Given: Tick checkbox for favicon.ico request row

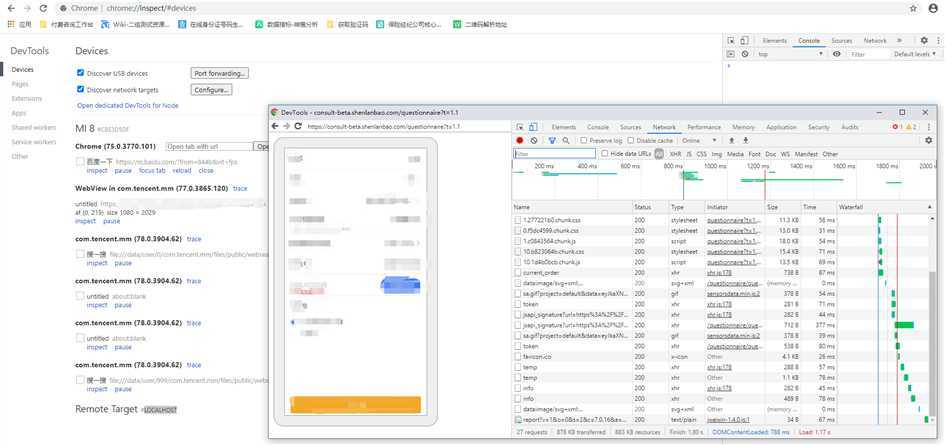Looking at the screenshot, I should click(518, 356).
